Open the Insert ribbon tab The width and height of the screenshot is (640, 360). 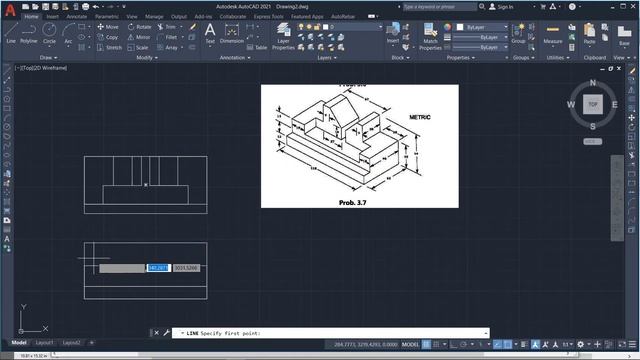(x=52, y=17)
